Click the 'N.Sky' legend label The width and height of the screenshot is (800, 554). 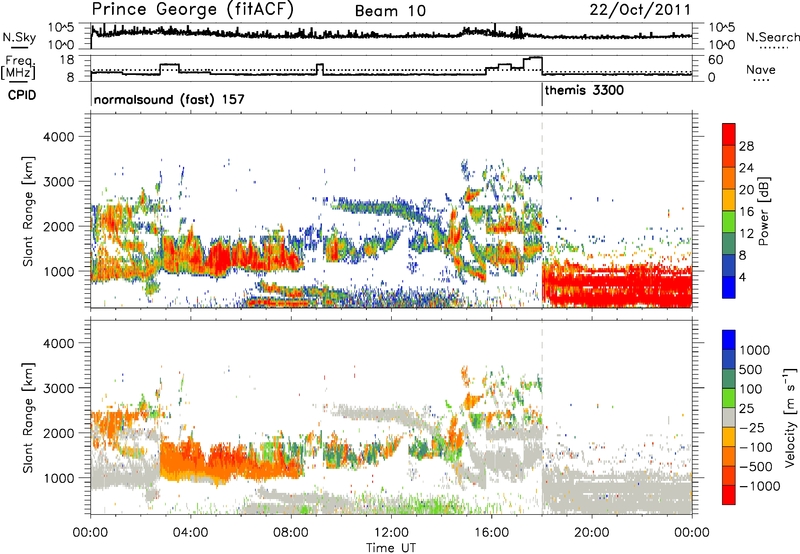pos(19,37)
